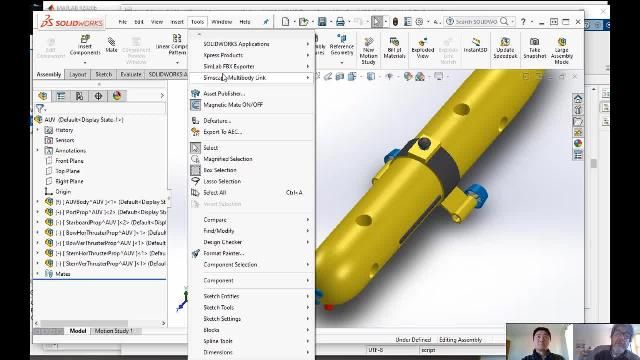
Task: Open Instant3D tool
Action: pyautogui.click(x=476, y=45)
